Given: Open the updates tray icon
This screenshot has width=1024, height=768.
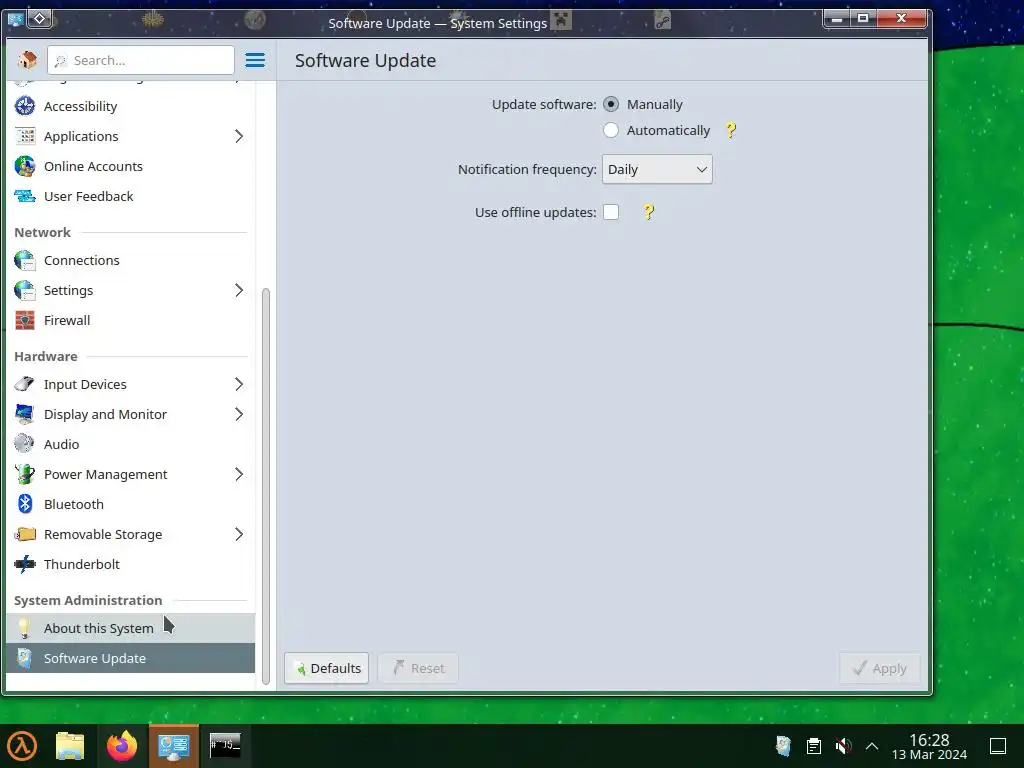Looking at the screenshot, I should pyautogui.click(x=784, y=746).
